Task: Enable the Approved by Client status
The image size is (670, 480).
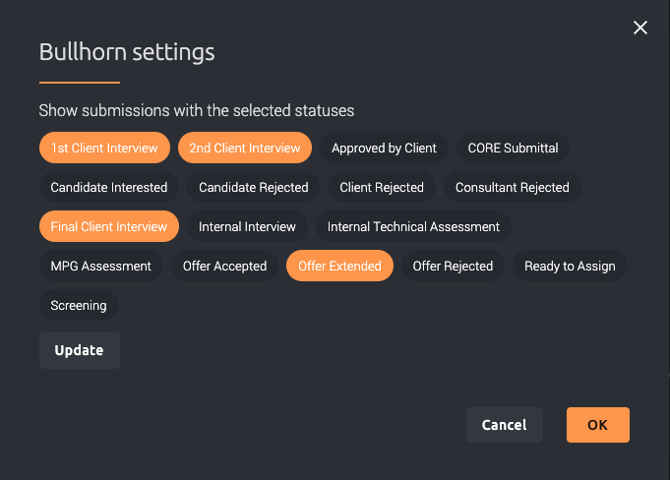Action: tap(384, 148)
